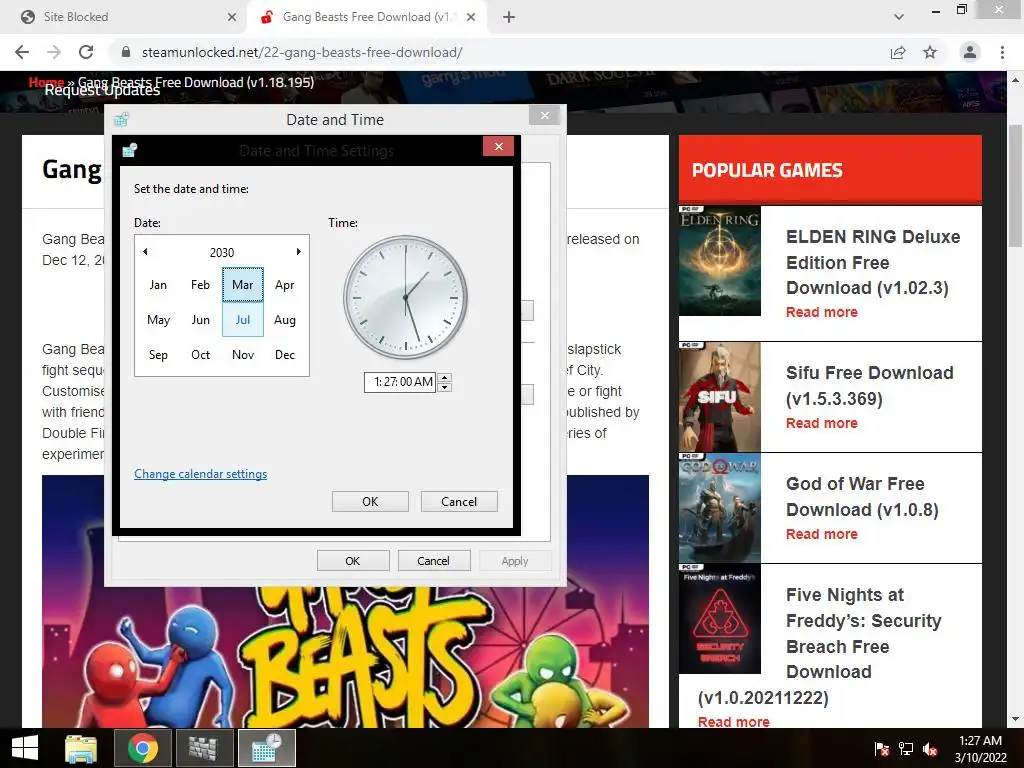
Task: Open a new browser tab
Action: 509,17
